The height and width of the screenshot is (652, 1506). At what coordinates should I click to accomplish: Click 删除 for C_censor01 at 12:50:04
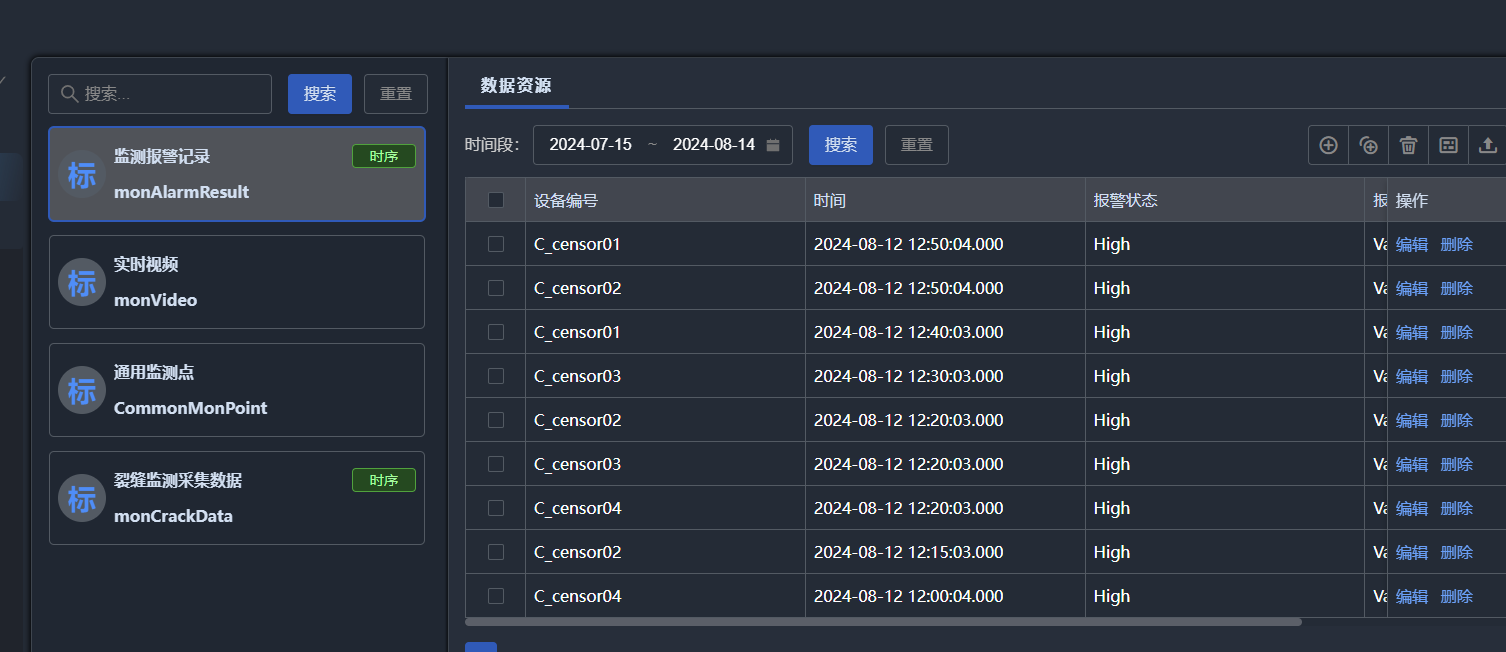tap(1457, 244)
